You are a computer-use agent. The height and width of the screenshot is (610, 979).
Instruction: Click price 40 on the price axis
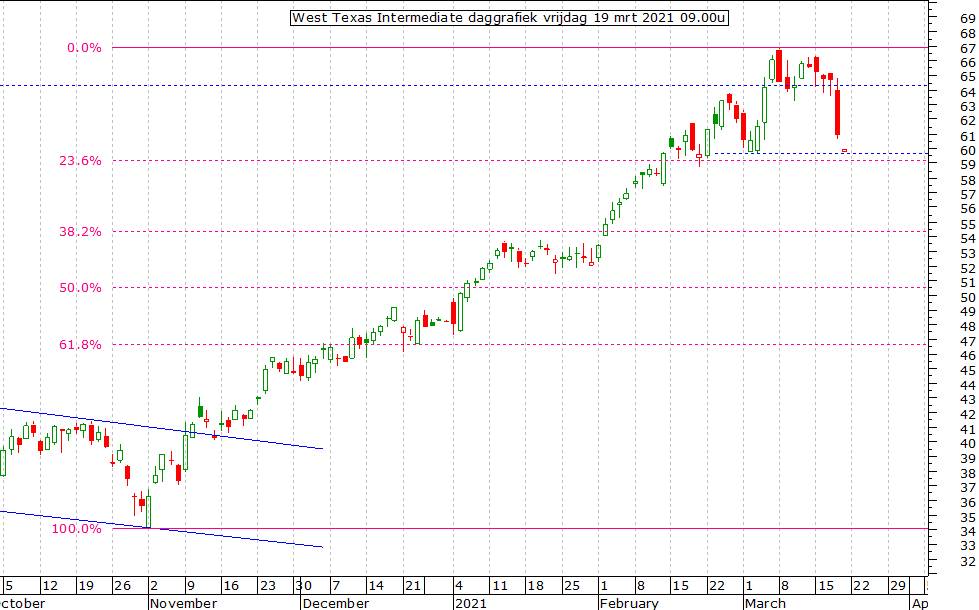[x=968, y=444]
